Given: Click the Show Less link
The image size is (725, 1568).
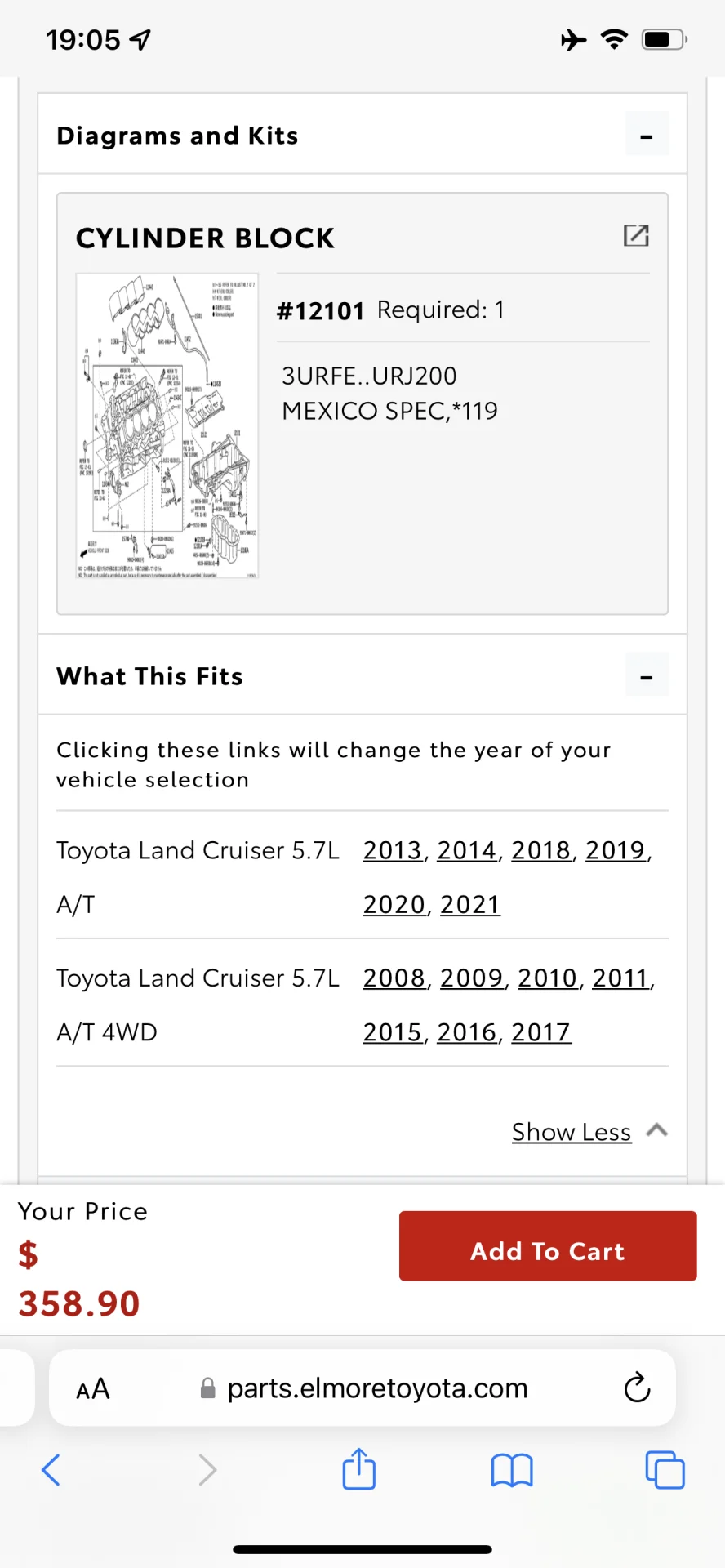Looking at the screenshot, I should (572, 1132).
